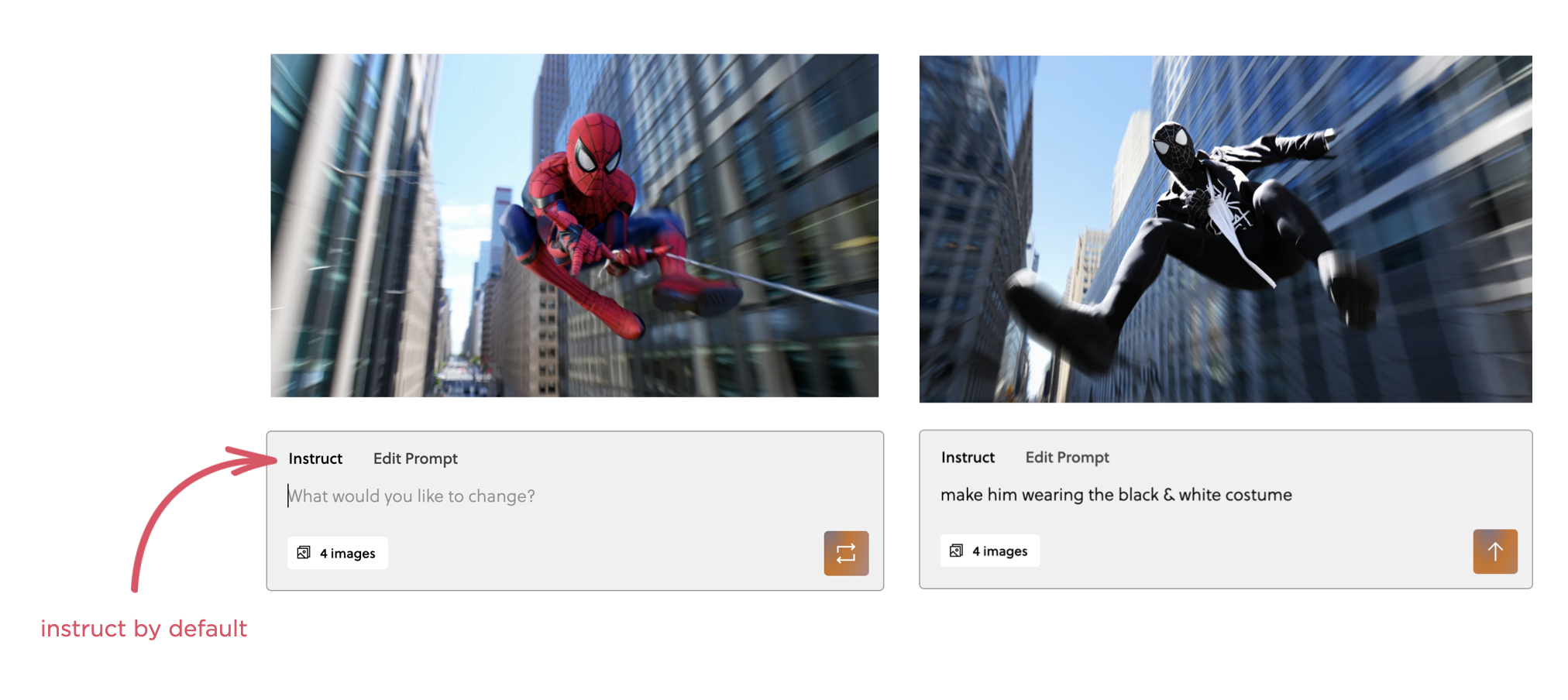Open the black suit Spider-Man image
The image size is (1568, 700).
[x=1226, y=228]
